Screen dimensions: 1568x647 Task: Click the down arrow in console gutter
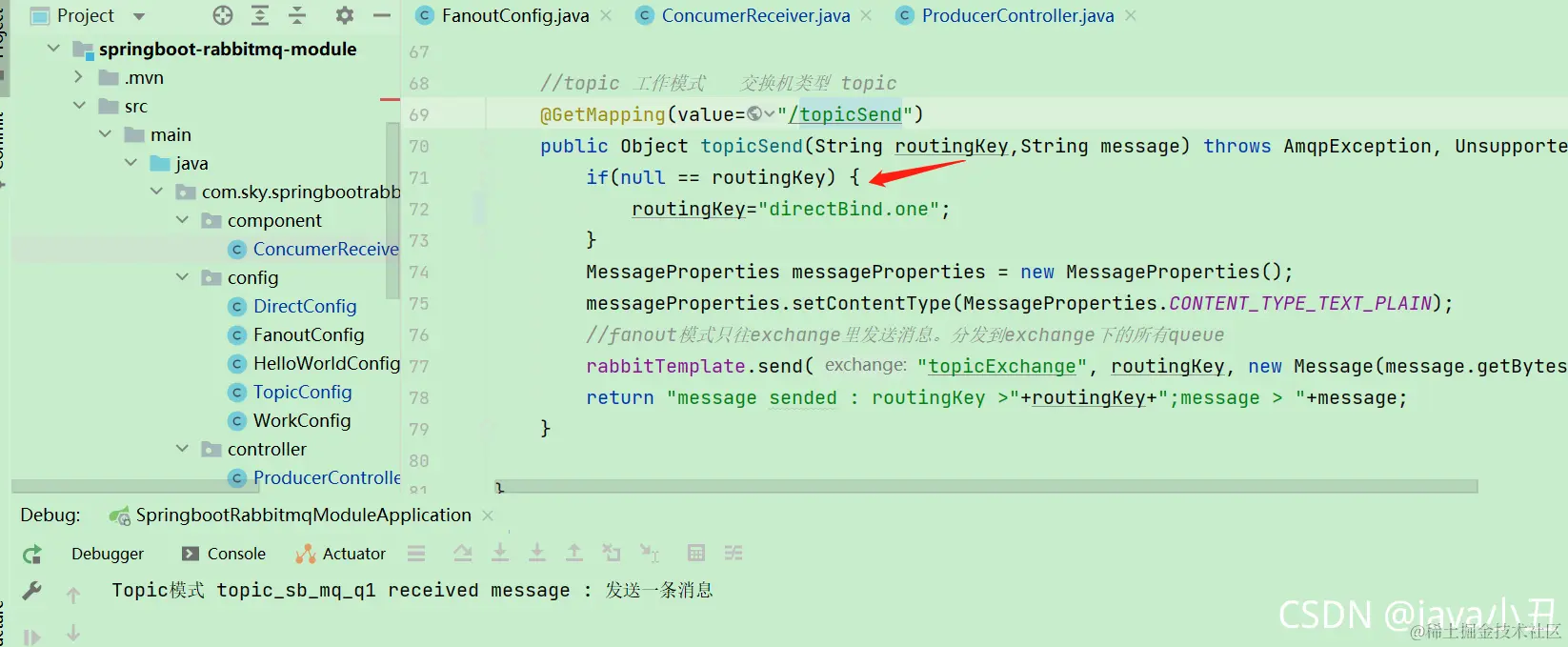tap(73, 633)
